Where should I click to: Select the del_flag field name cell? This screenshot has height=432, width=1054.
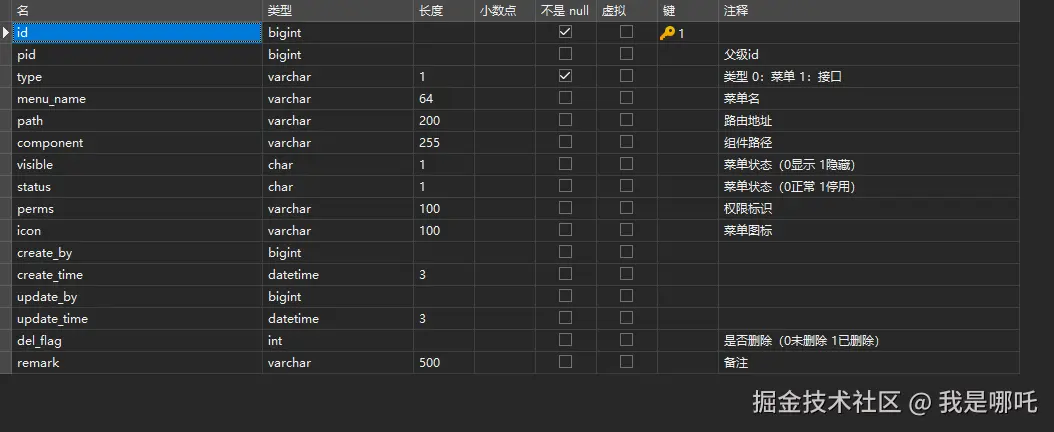click(x=137, y=341)
